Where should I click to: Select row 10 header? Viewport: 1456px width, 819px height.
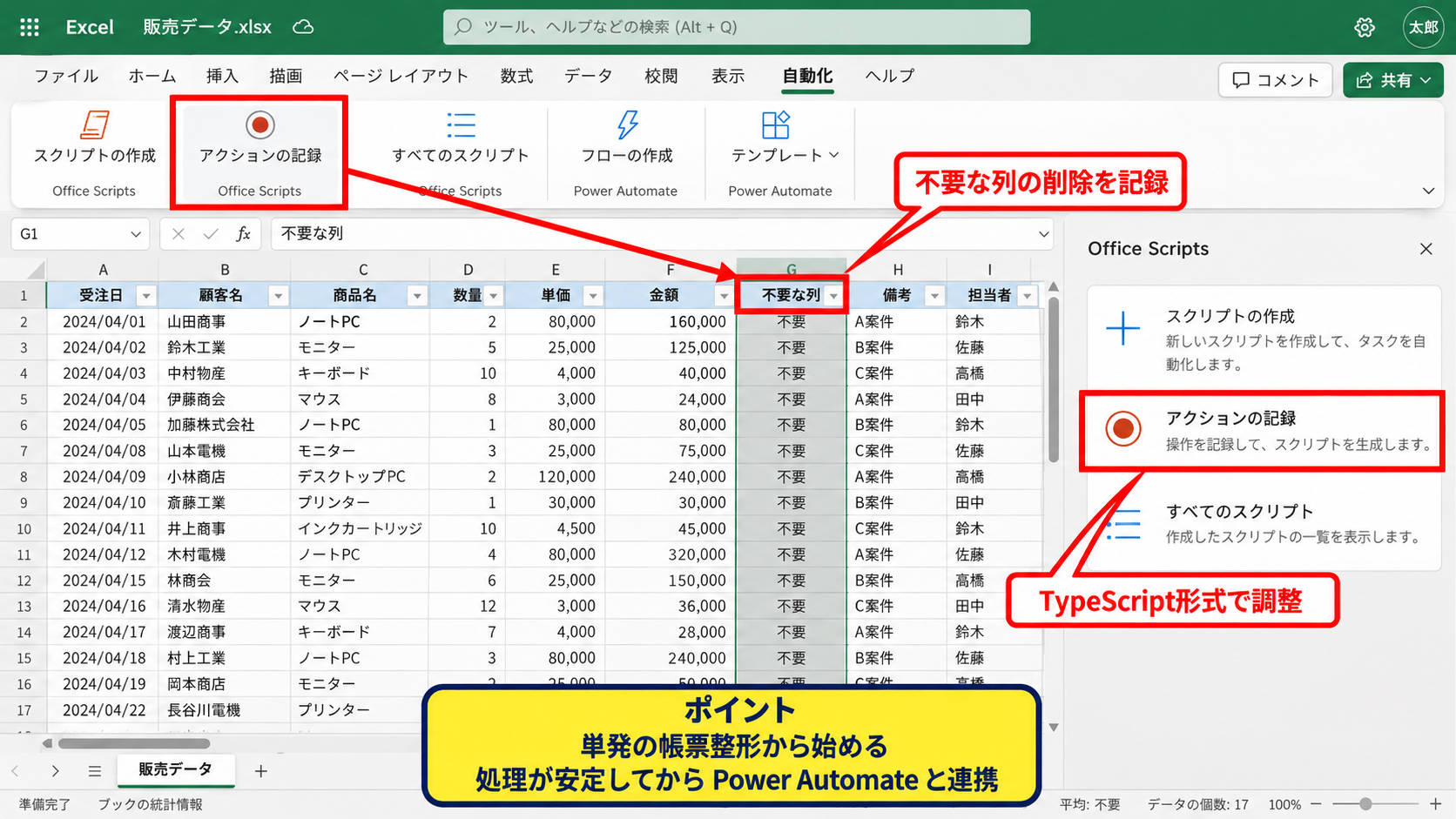tap(24, 529)
